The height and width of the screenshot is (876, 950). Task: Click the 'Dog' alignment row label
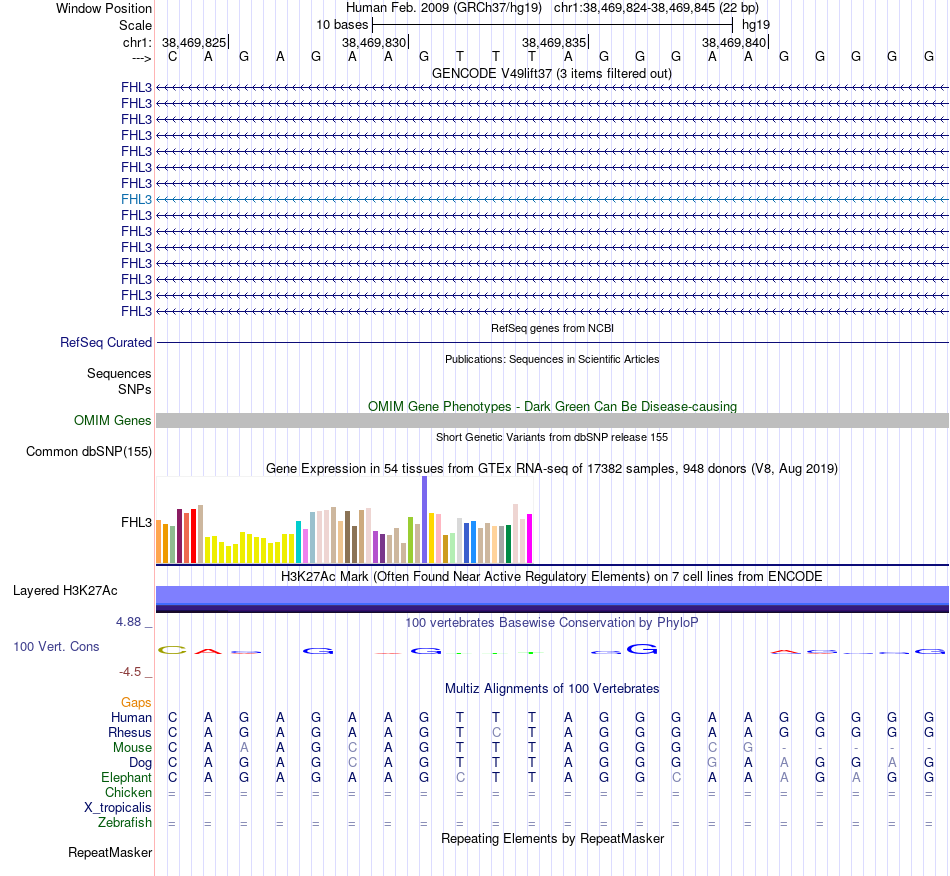point(140,763)
